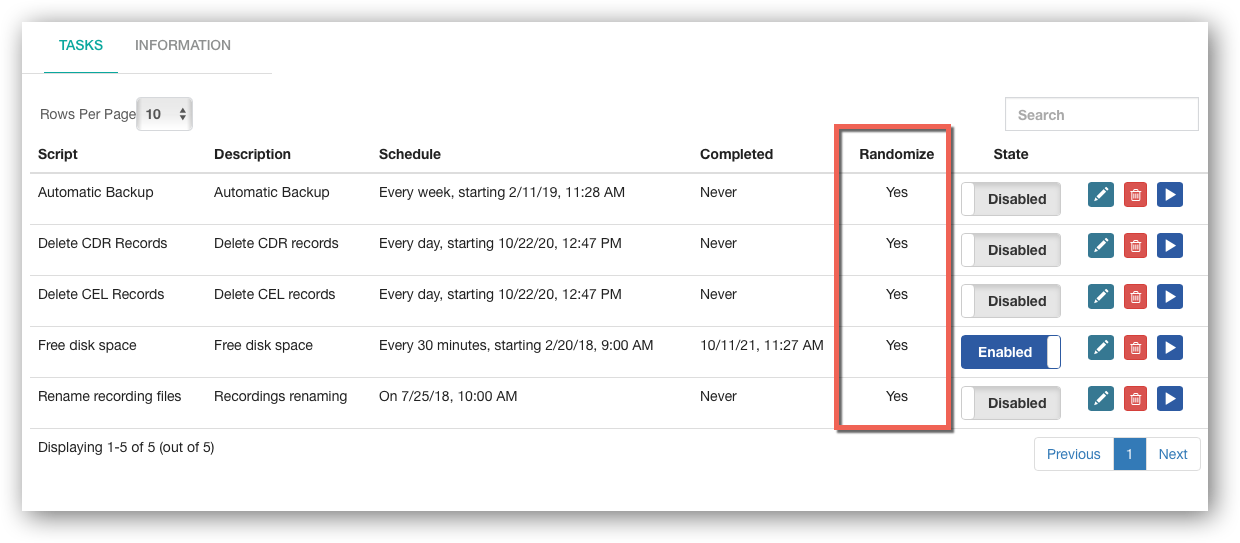Enable the Automatic Backup task toggle

click(x=1011, y=199)
